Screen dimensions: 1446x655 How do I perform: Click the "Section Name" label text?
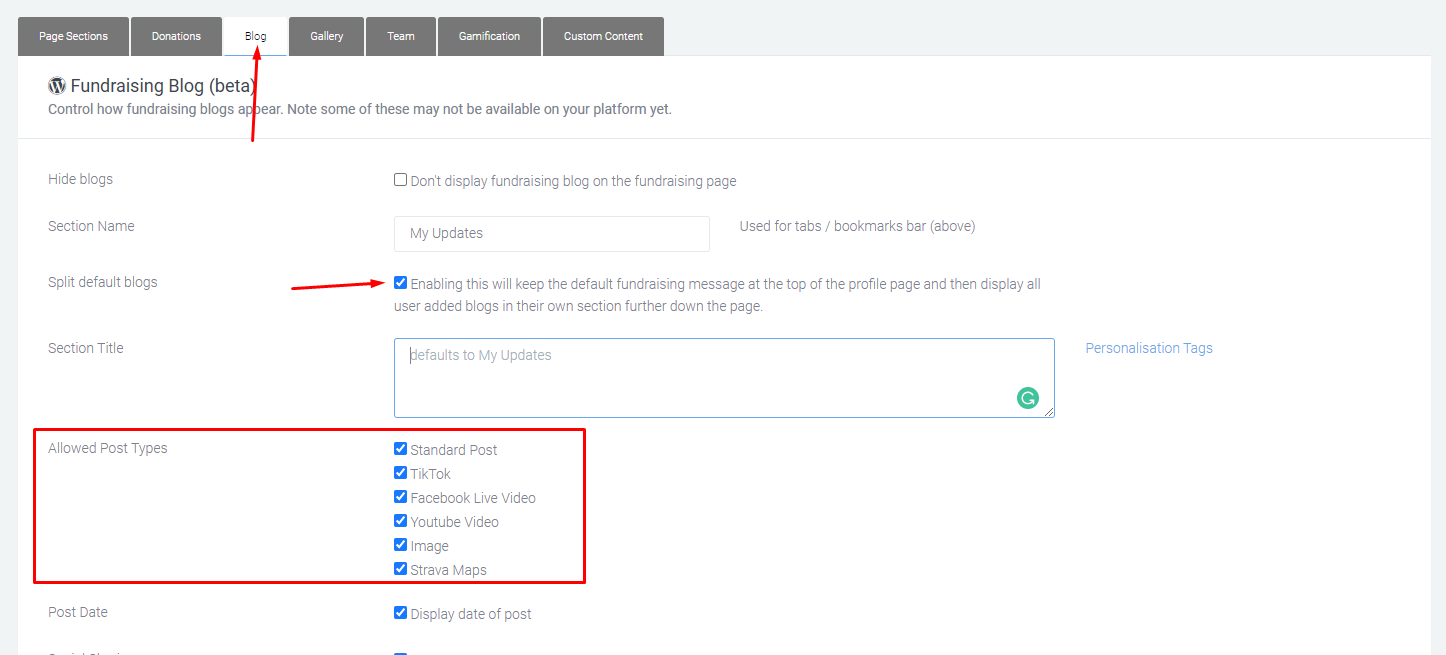91,226
